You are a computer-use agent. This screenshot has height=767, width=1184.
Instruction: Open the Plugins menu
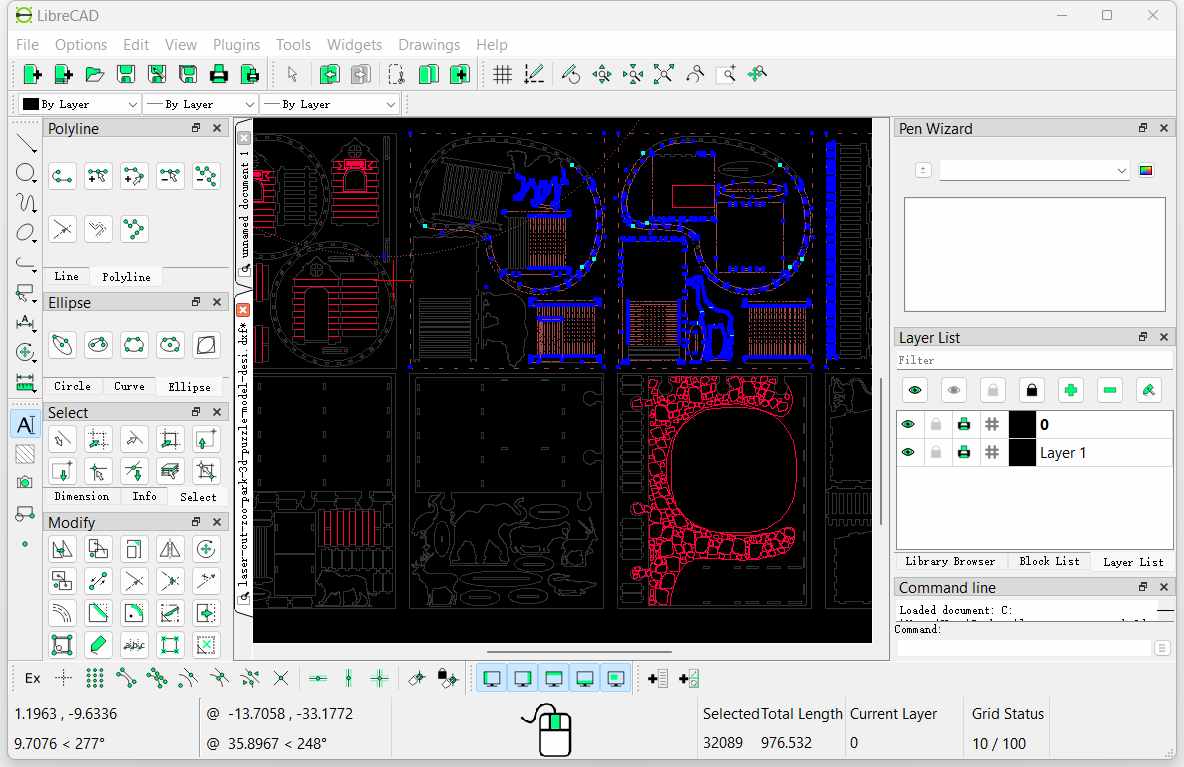[x=236, y=45]
